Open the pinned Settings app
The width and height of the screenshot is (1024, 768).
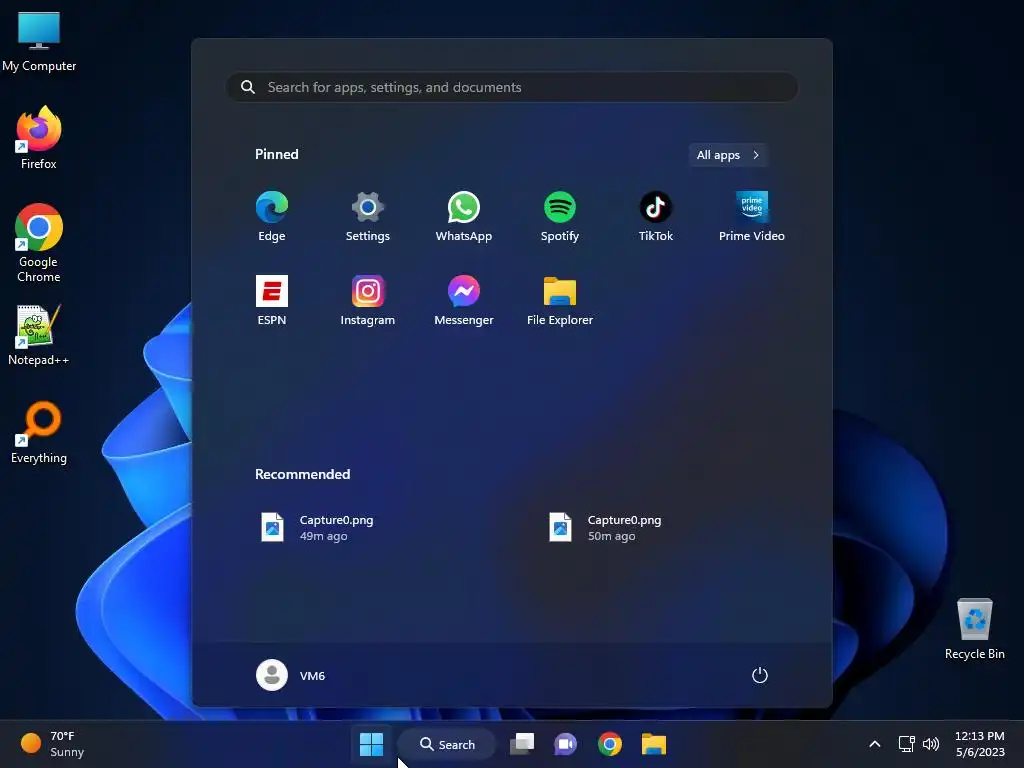pyautogui.click(x=368, y=217)
